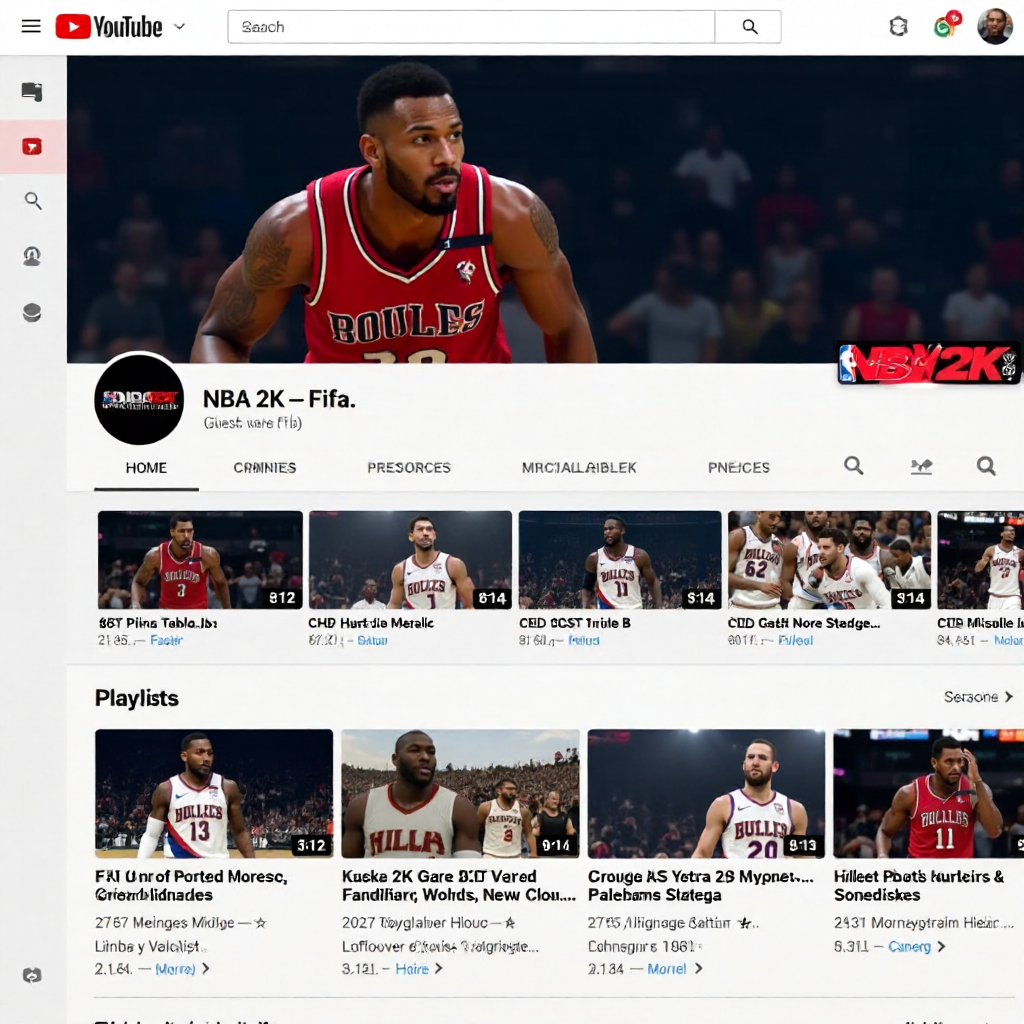The width and height of the screenshot is (1024, 1024).
Task: Open video titled 'CHD Hurtdie Meralic'
Action: pyautogui.click(x=371, y=623)
